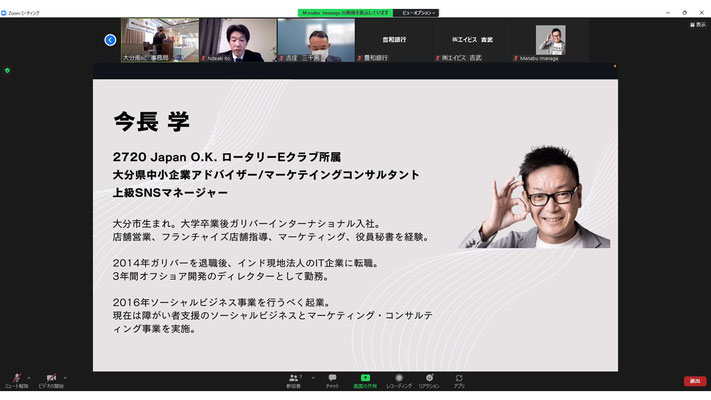This screenshot has height=400, width=711.
Task: Unmute the microphone (ミュート解除)
Action: tap(16, 380)
